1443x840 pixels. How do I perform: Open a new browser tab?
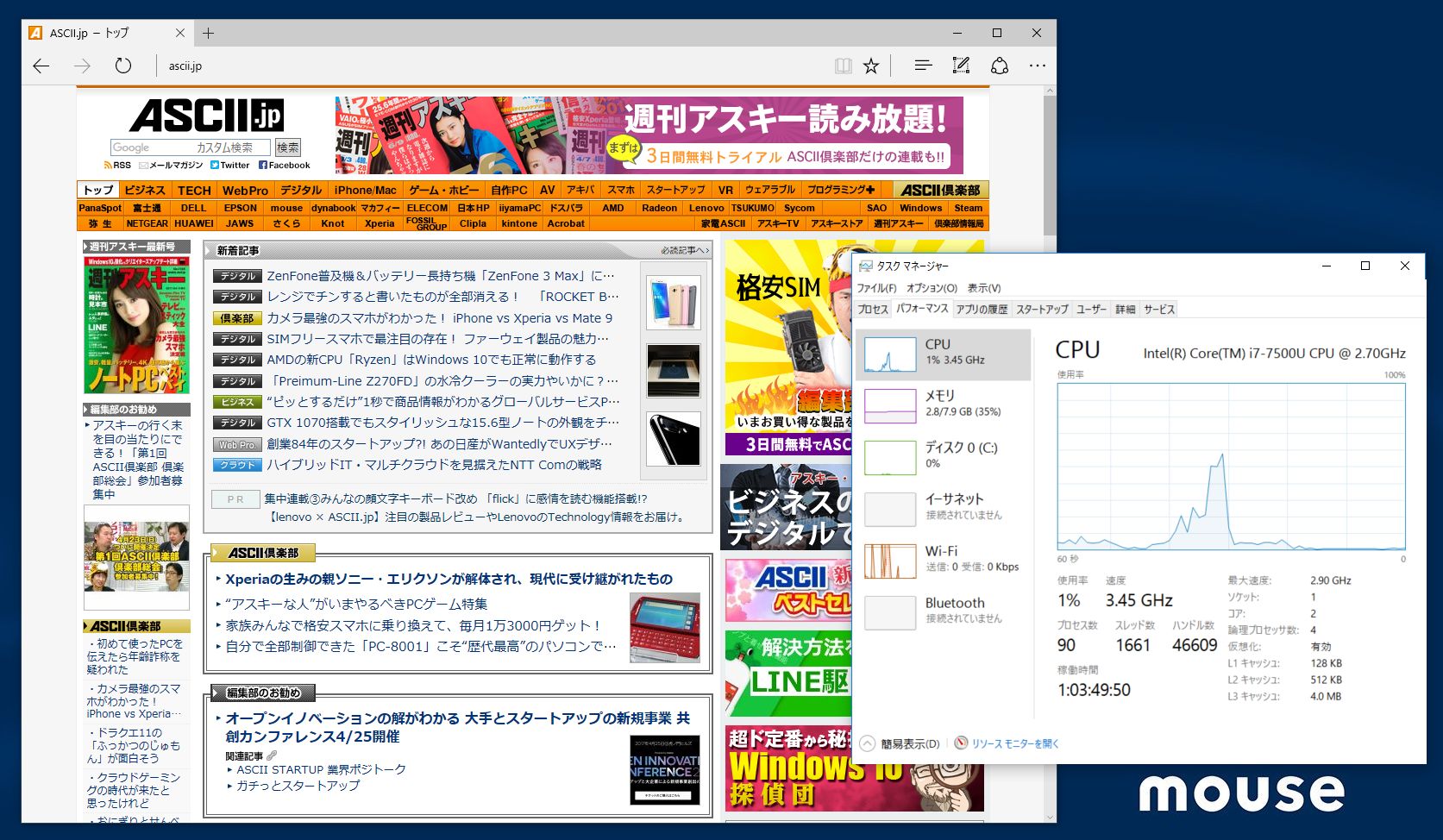(208, 33)
